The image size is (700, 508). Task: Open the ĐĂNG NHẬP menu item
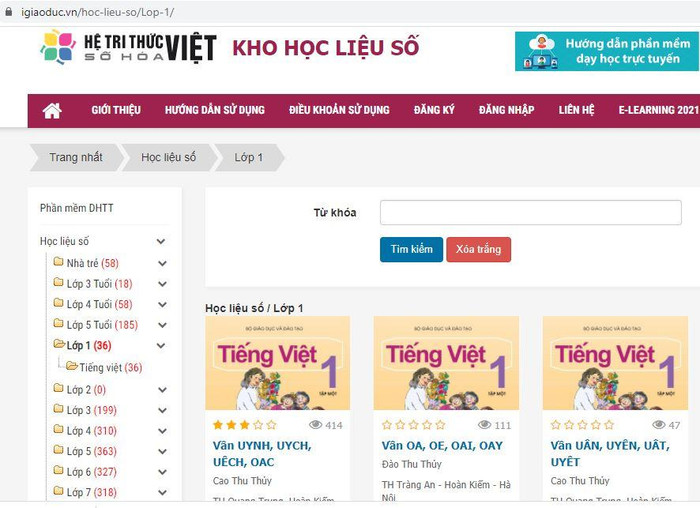click(x=506, y=110)
